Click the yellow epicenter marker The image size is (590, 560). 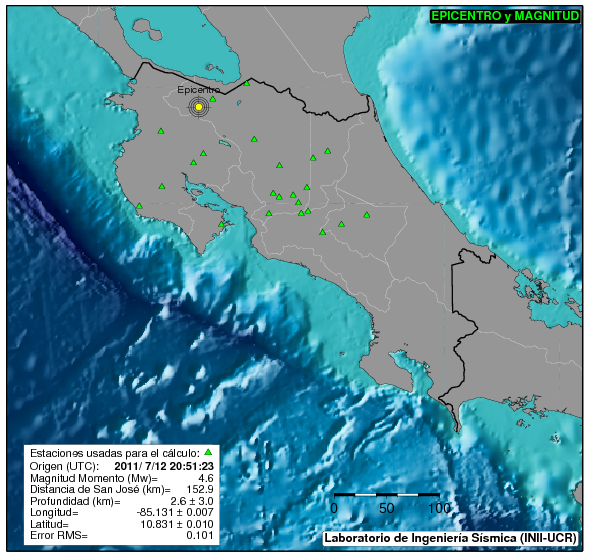tap(199, 107)
